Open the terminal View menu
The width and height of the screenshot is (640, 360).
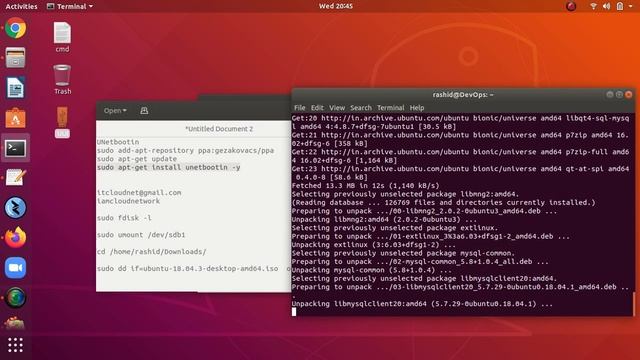(x=337, y=108)
